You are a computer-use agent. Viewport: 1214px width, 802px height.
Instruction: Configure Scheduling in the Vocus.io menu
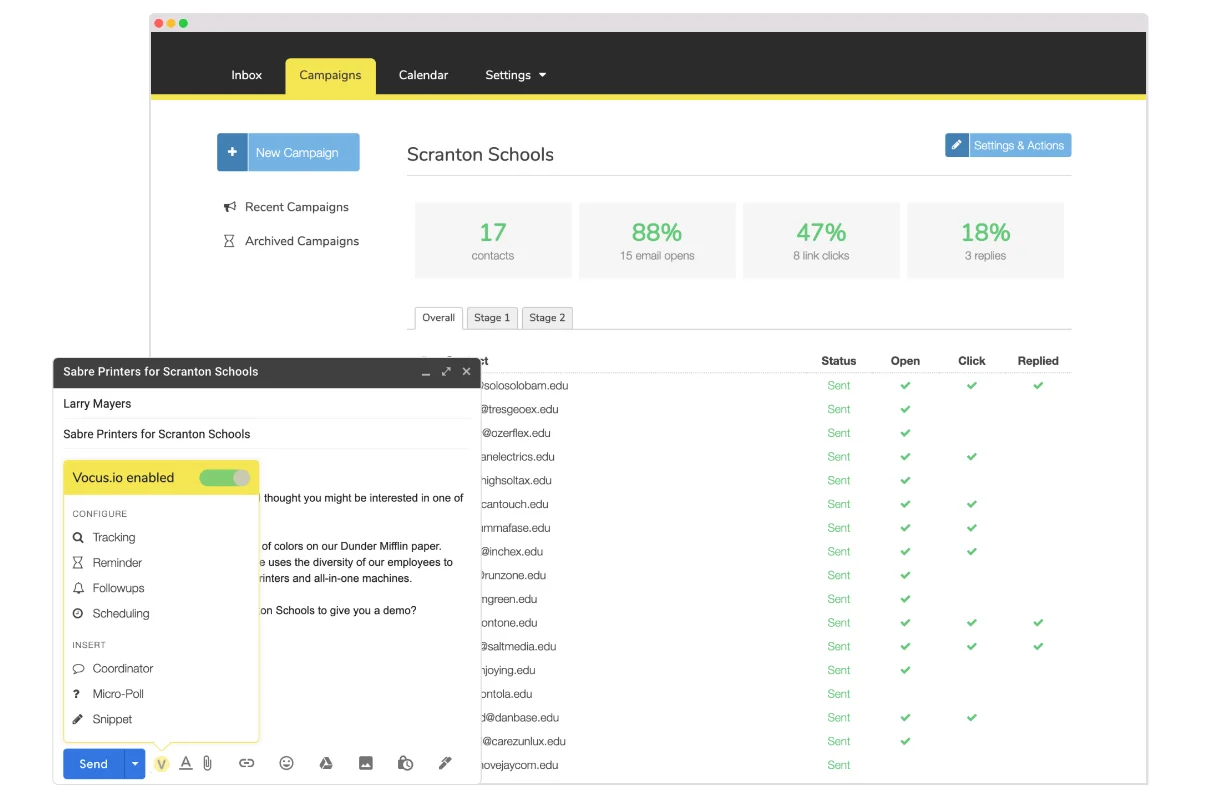click(x=121, y=613)
